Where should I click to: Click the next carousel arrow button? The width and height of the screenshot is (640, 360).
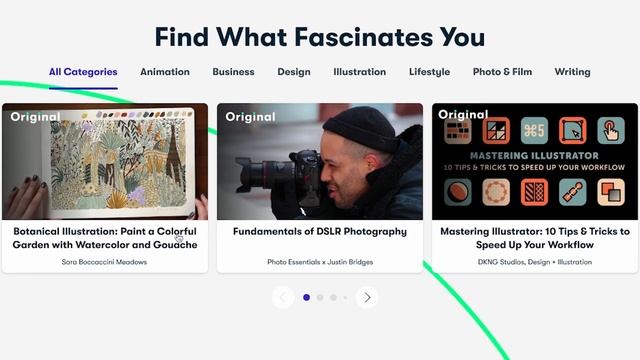tap(367, 298)
